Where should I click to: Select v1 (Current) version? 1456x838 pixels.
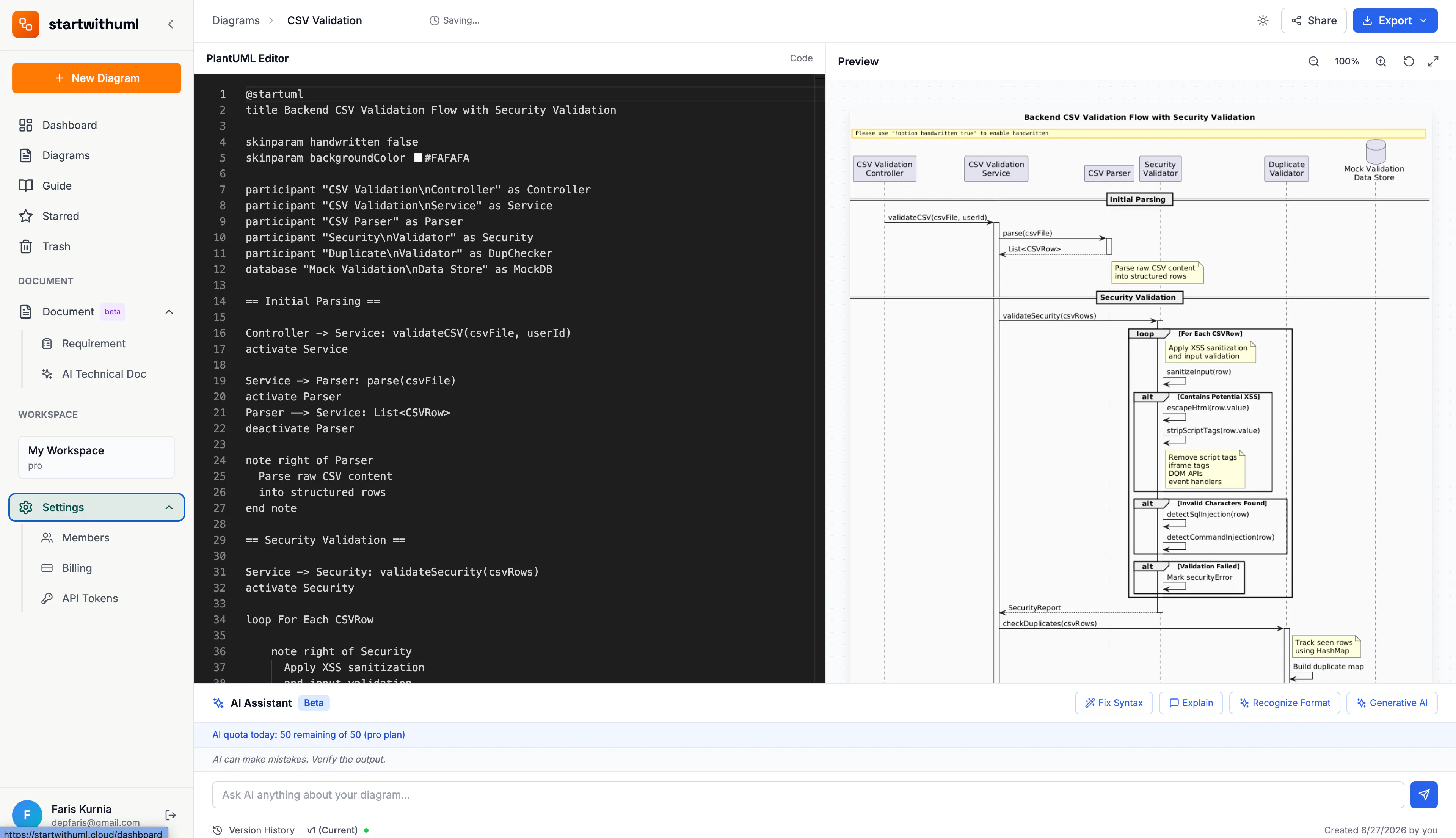point(332,830)
